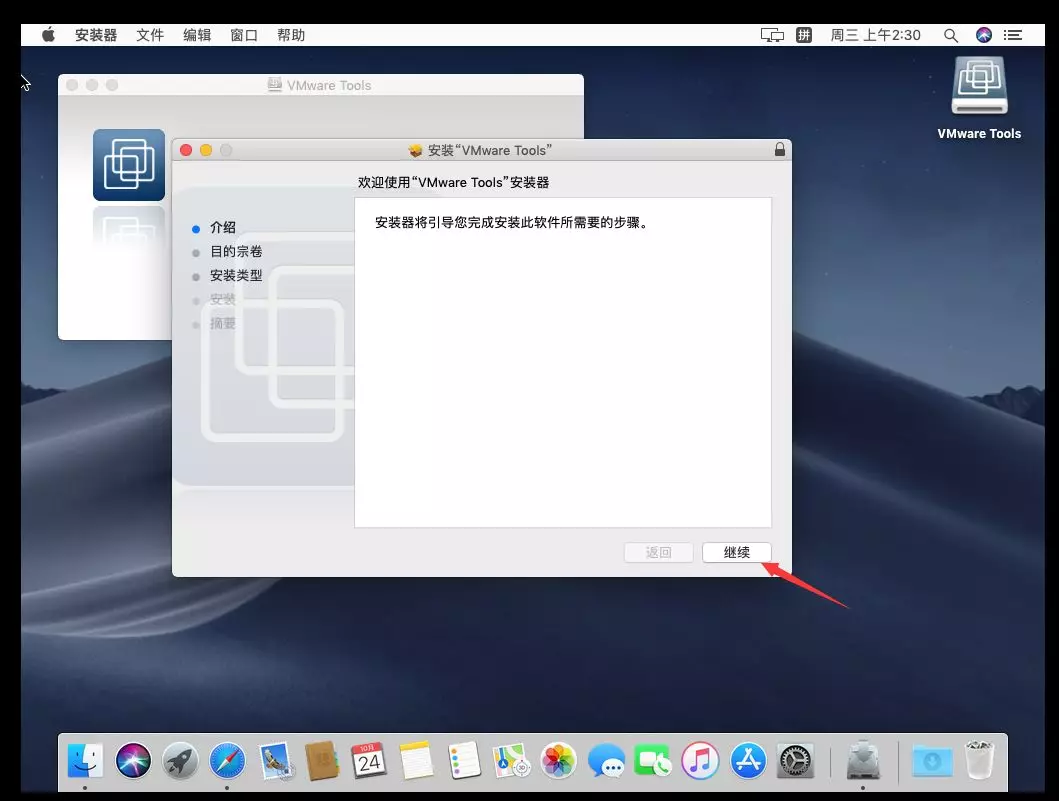Image resolution: width=1059 pixels, height=801 pixels.
Task: Click the installer window title 安装“VMware Tools”
Action: [490, 150]
